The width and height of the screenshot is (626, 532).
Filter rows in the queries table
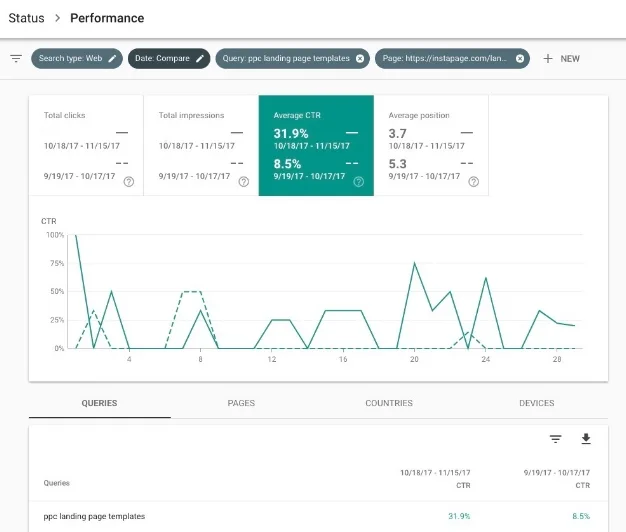(x=555, y=439)
